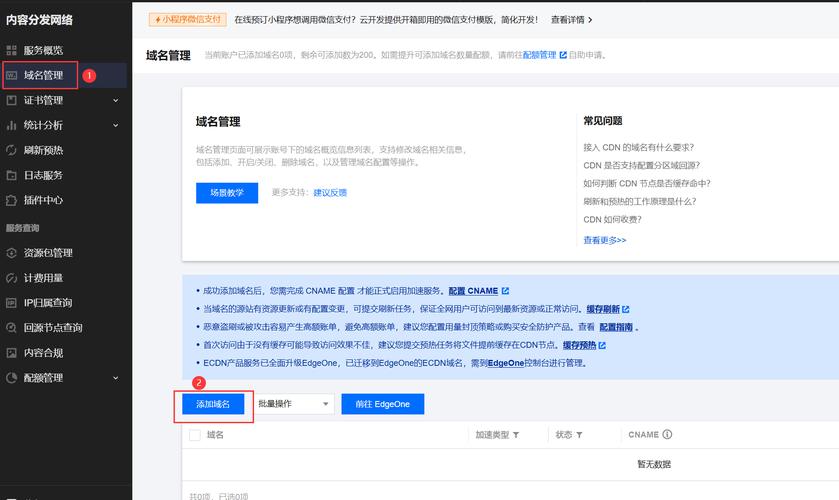This screenshot has width=839, height=500.
Task: Open FAQ CDN 是否支持配置分区域回源?
Action: click(x=642, y=165)
